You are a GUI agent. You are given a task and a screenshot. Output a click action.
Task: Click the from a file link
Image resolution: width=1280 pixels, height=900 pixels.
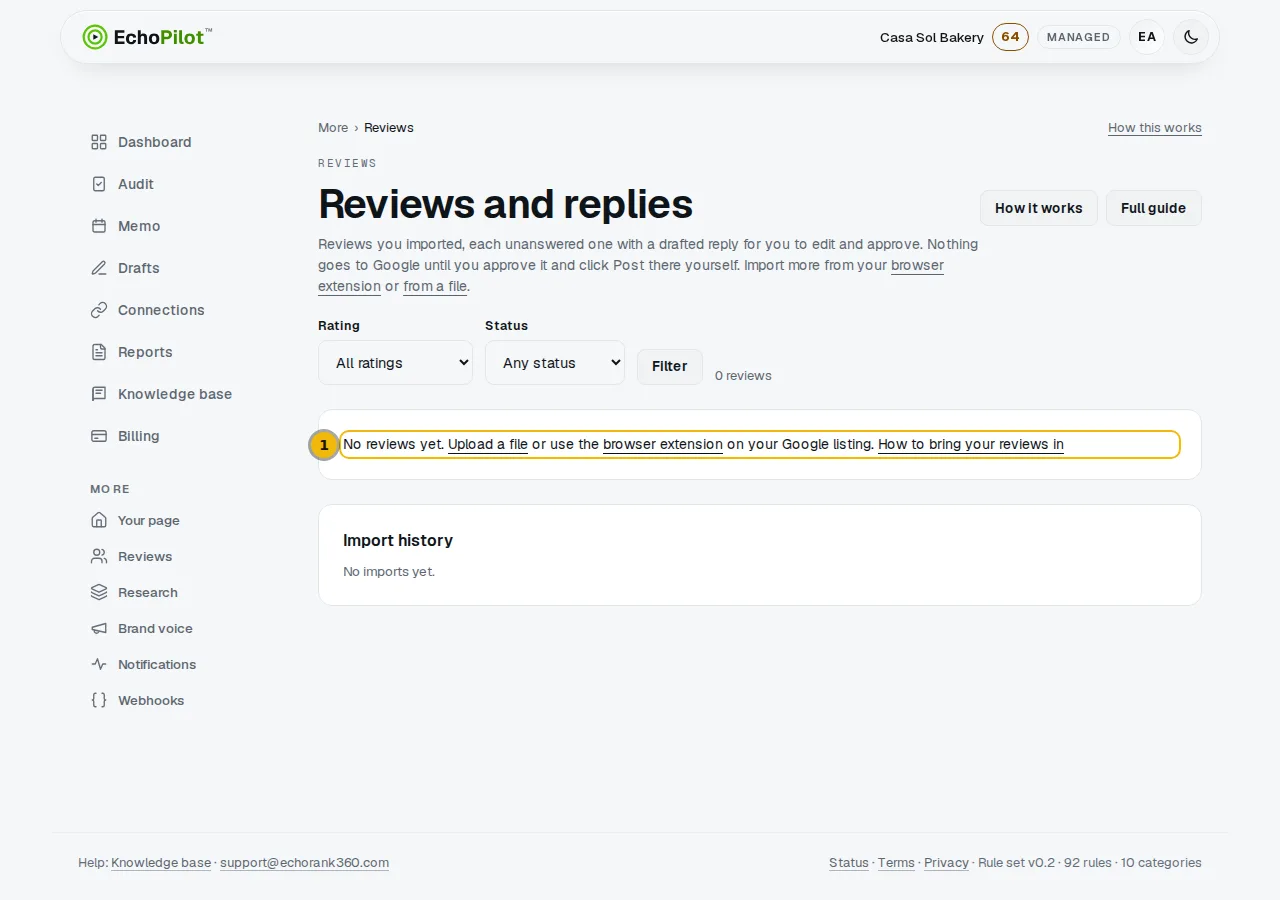(x=435, y=286)
